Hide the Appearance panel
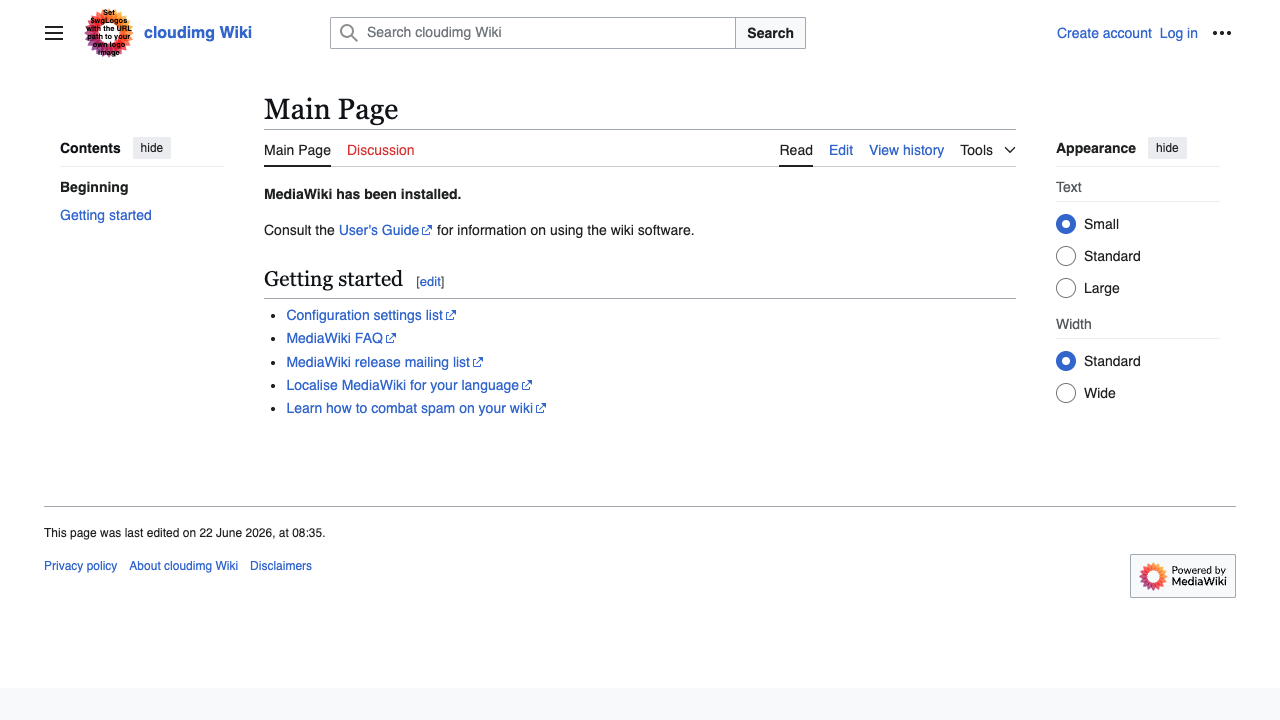Image resolution: width=1280 pixels, height=720 pixels. pyautogui.click(x=1167, y=148)
